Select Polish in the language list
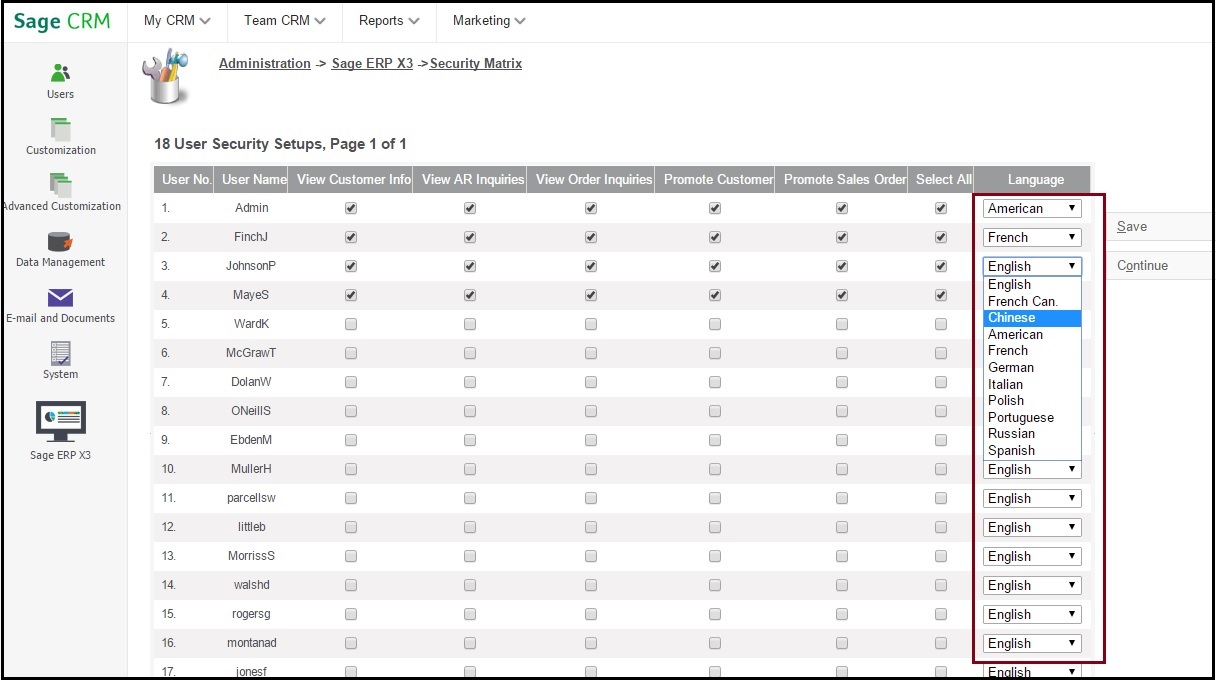 (1032, 400)
